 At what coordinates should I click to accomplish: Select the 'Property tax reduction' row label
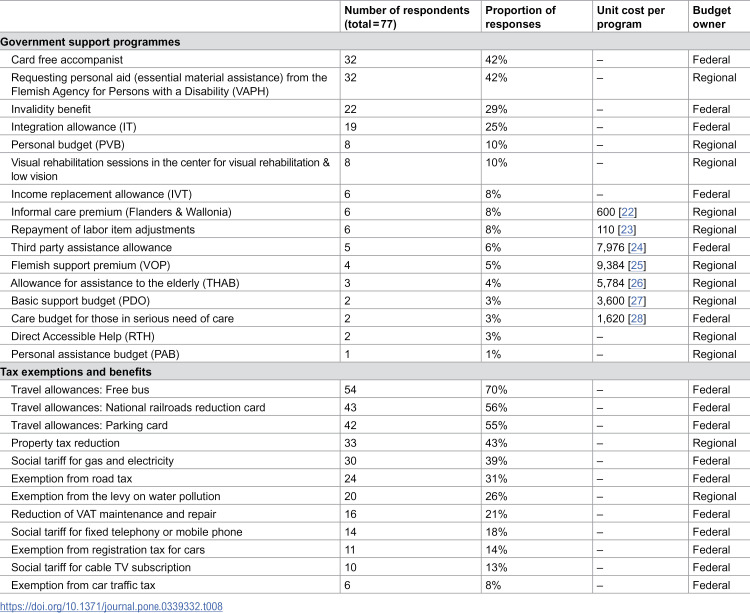point(65,443)
